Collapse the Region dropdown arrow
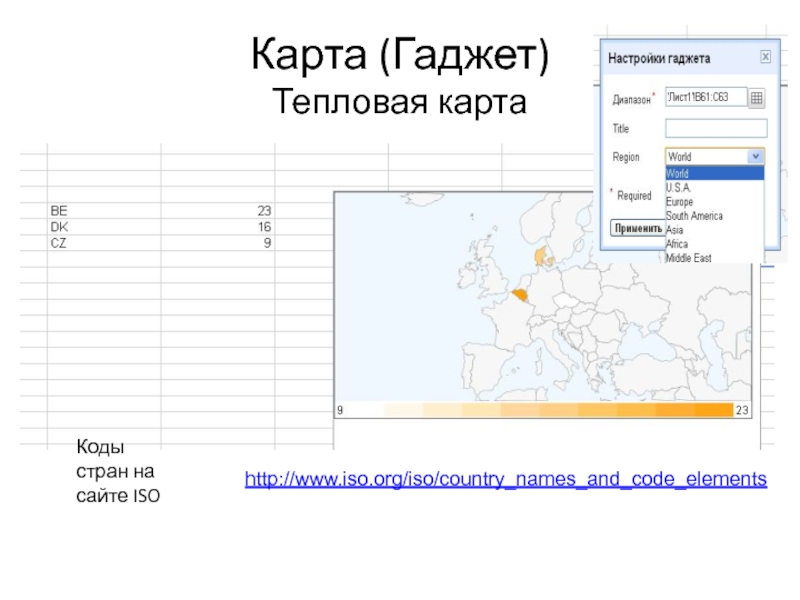Viewport: 800px width, 600px height. click(756, 157)
